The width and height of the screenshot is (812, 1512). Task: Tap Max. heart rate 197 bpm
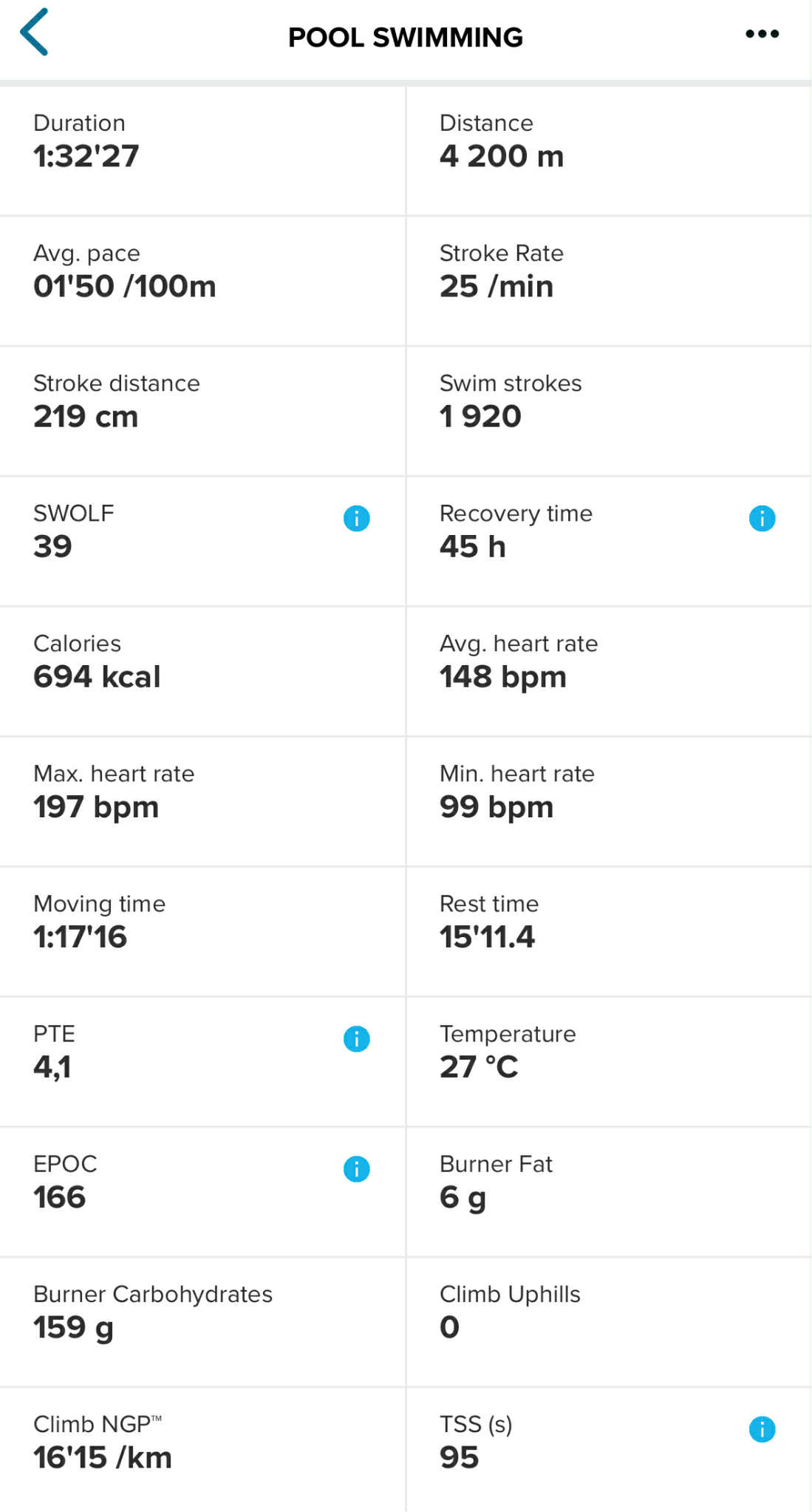[x=202, y=801]
